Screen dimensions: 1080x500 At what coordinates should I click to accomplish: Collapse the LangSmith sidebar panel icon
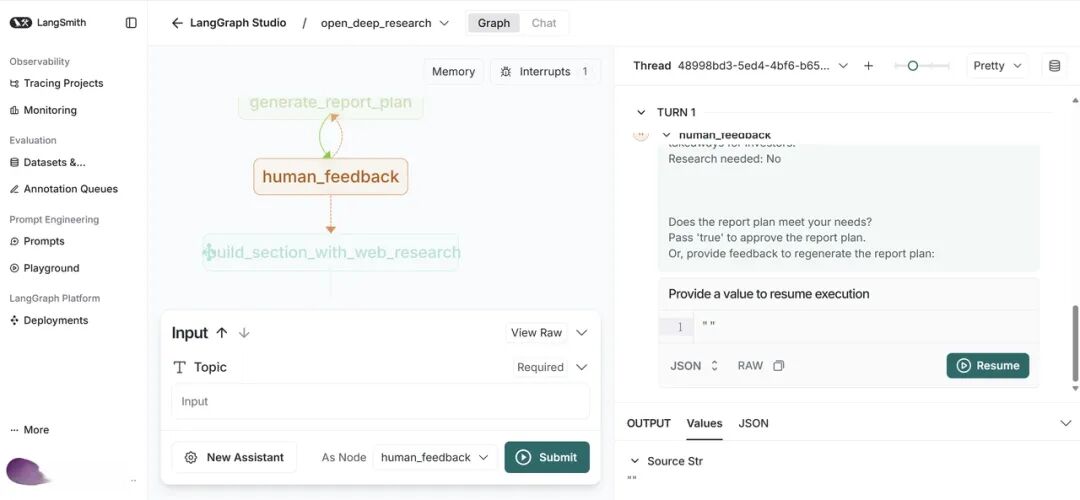tap(131, 23)
